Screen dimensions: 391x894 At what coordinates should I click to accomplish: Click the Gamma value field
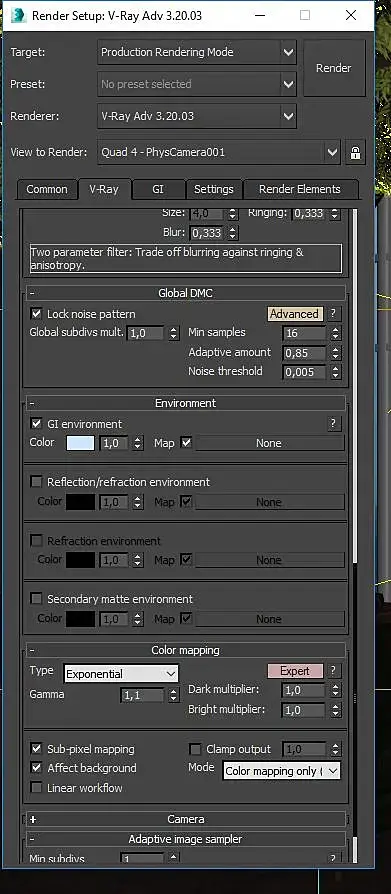[142, 696]
